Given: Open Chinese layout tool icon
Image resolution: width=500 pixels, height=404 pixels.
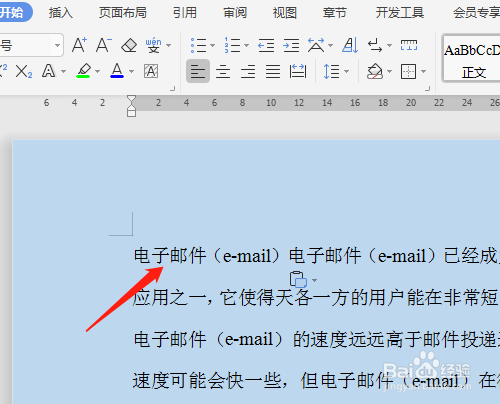Looking at the screenshot, I should (316, 45).
